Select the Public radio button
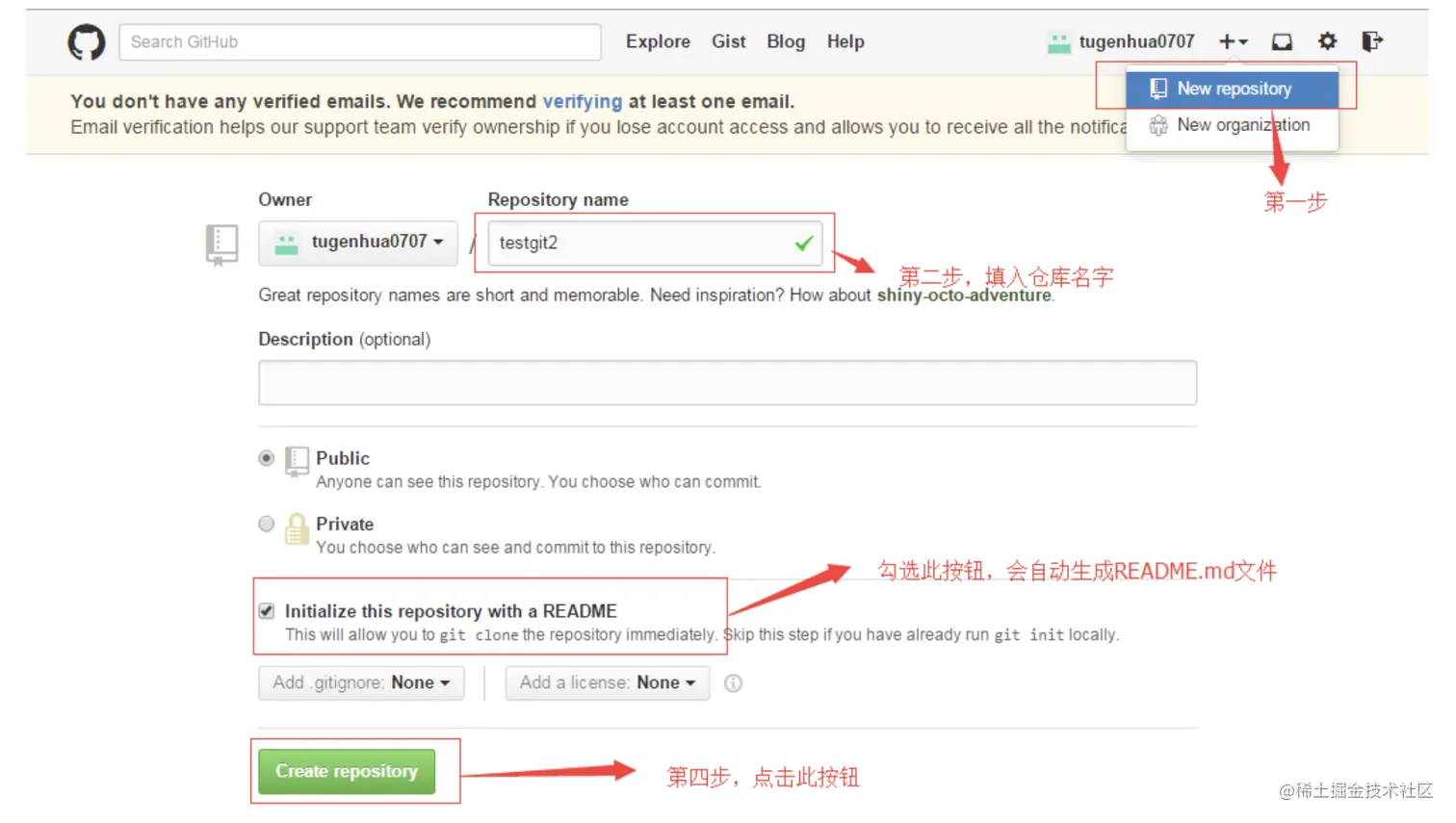Image resolution: width=1456 pixels, height=823 pixels. (267, 458)
